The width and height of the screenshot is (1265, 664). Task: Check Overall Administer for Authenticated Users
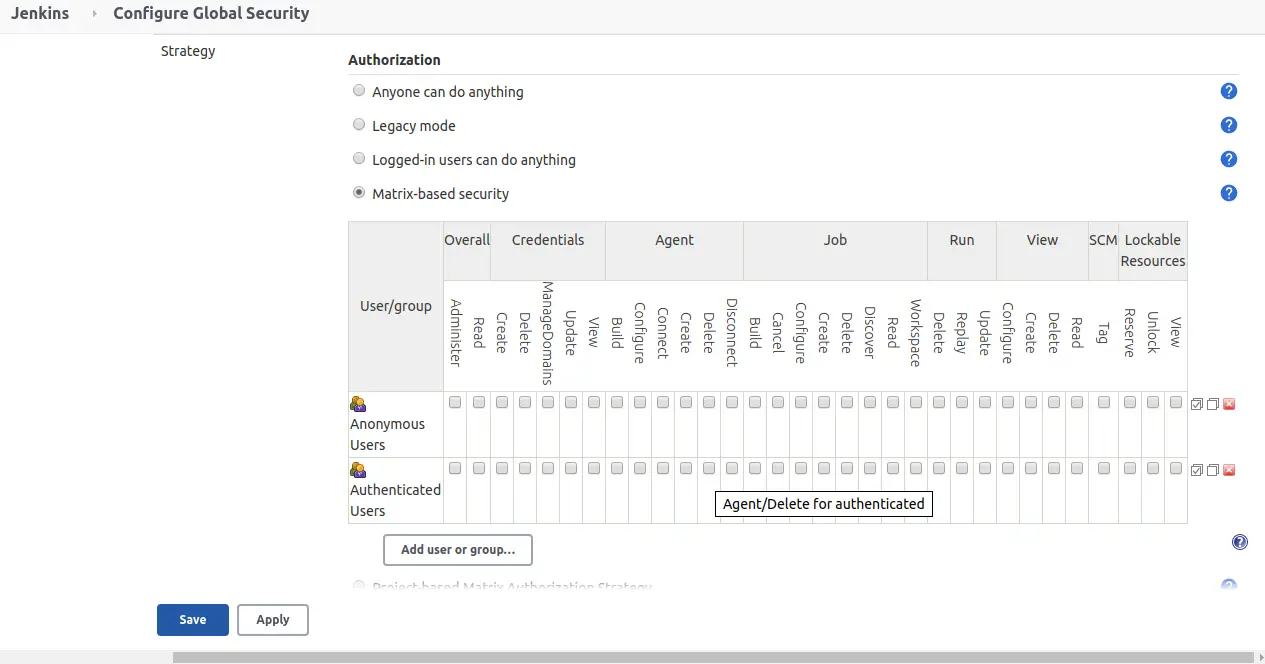tap(455, 468)
